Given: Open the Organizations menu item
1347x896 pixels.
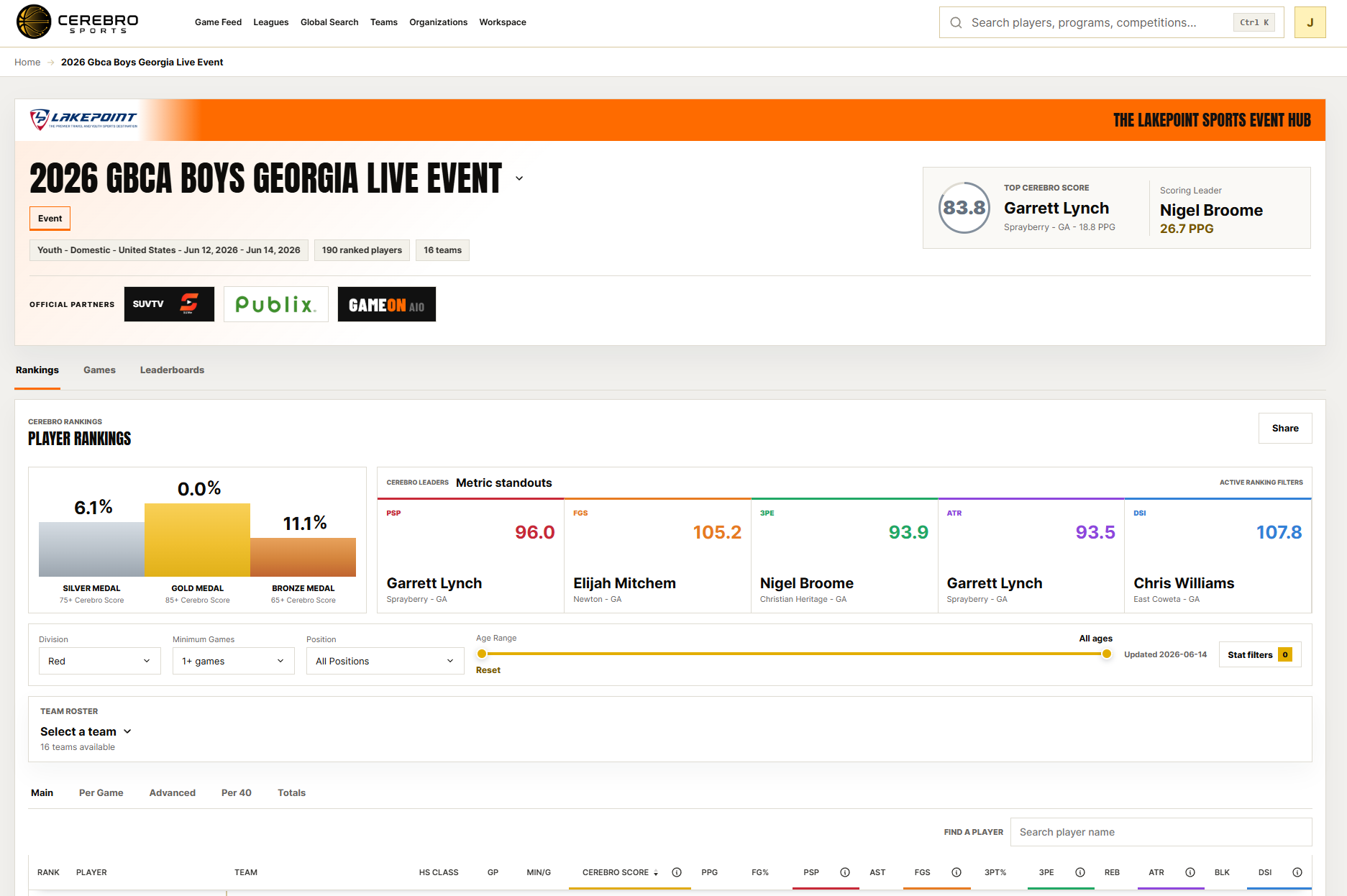Looking at the screenshot, I should (x=439, y=22).
